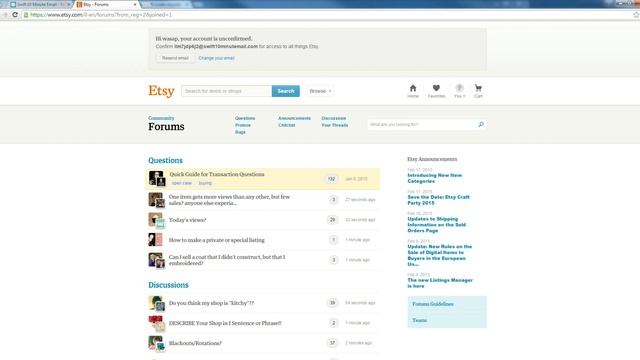Open the You account dropdown
Image resolution: width=640 pixels, height=360 pixels.
pos(460,91)
